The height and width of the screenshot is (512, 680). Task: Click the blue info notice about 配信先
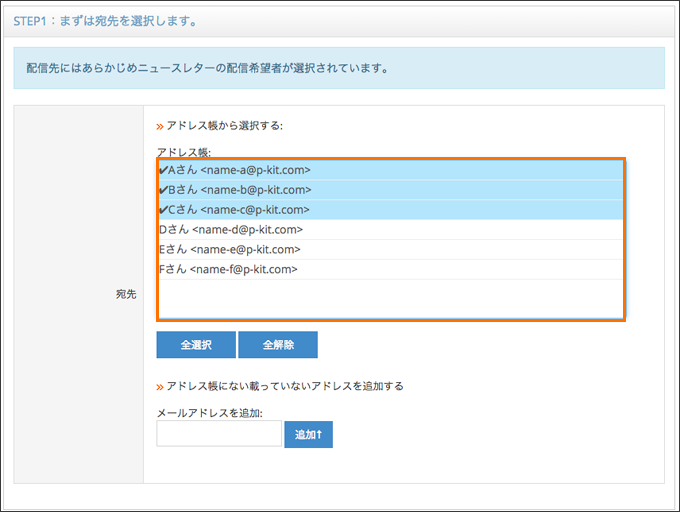339,68
